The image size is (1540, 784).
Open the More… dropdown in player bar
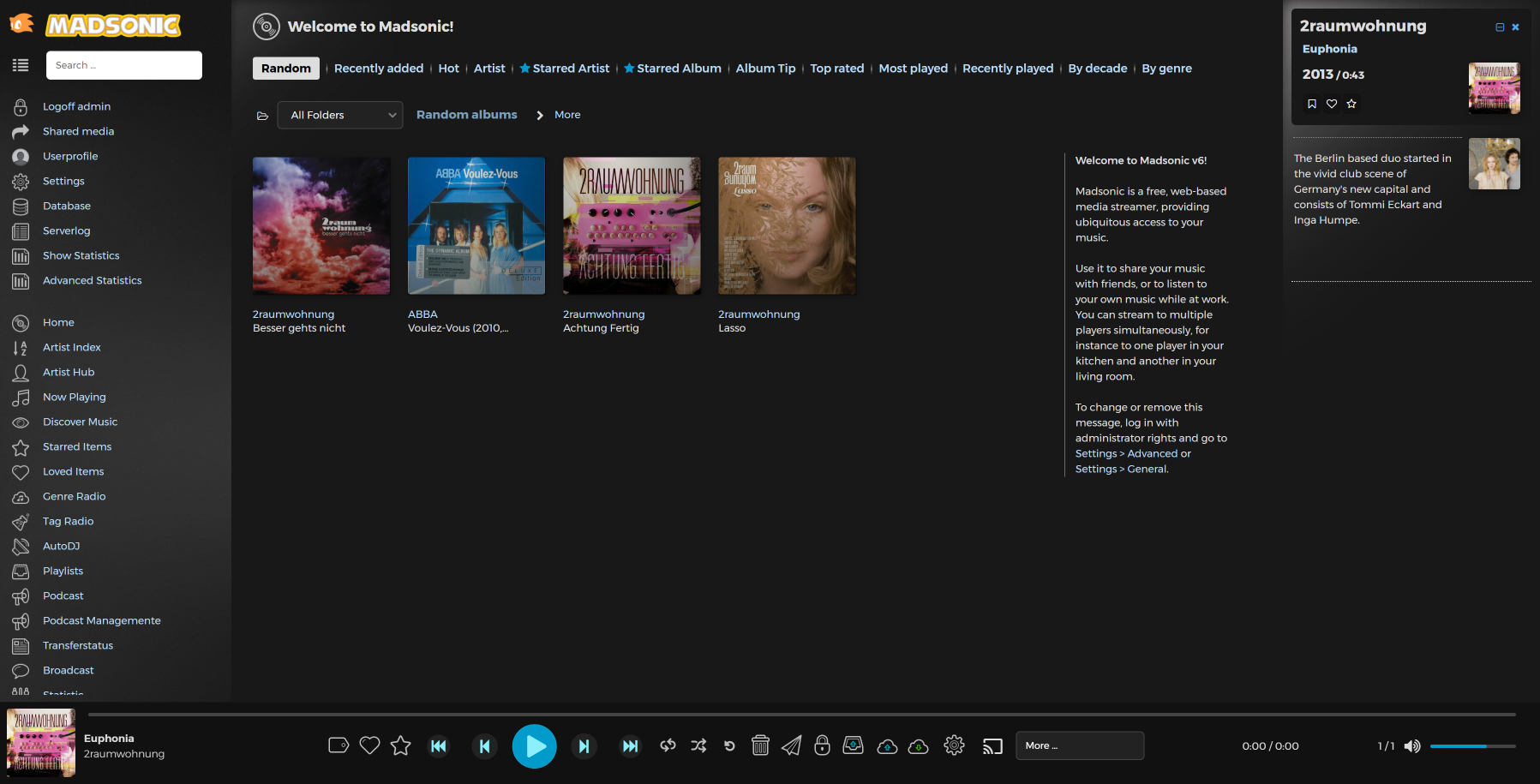tap(1079, 745)
